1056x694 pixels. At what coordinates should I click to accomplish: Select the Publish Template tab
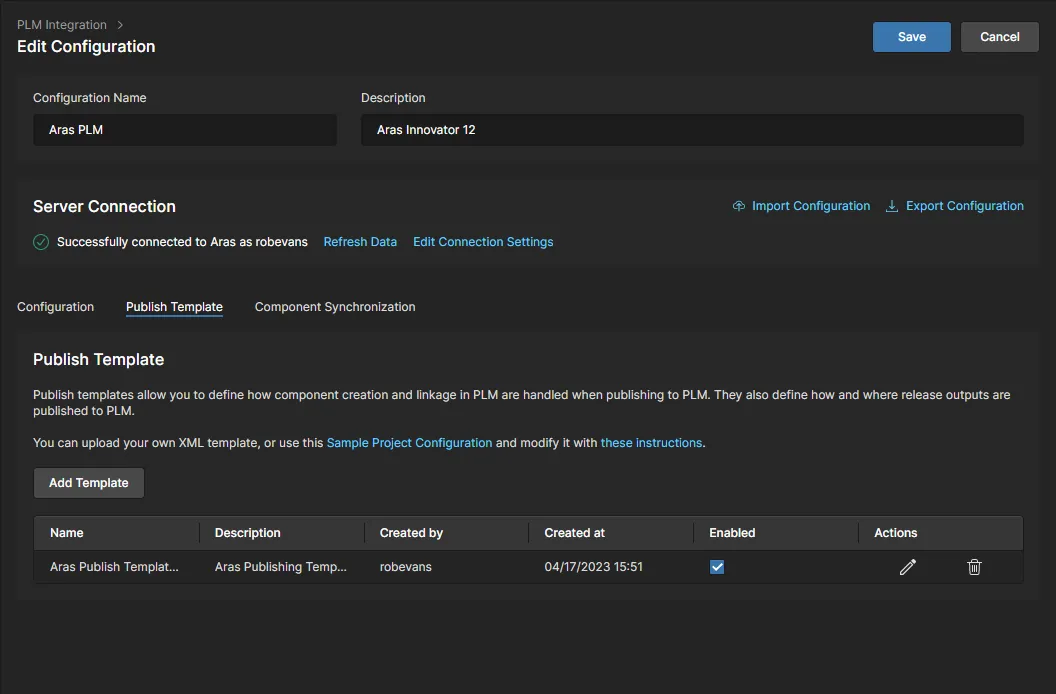point(174,307)
